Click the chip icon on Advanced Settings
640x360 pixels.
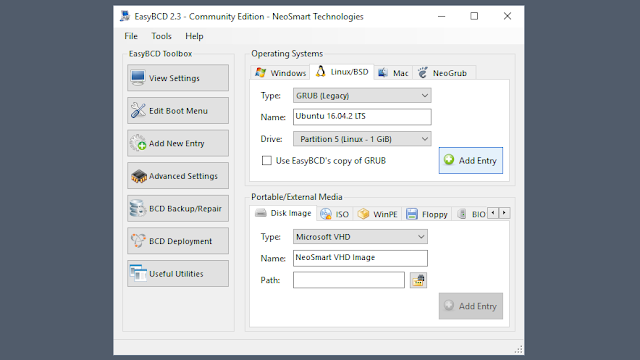(x=138, y=176)
